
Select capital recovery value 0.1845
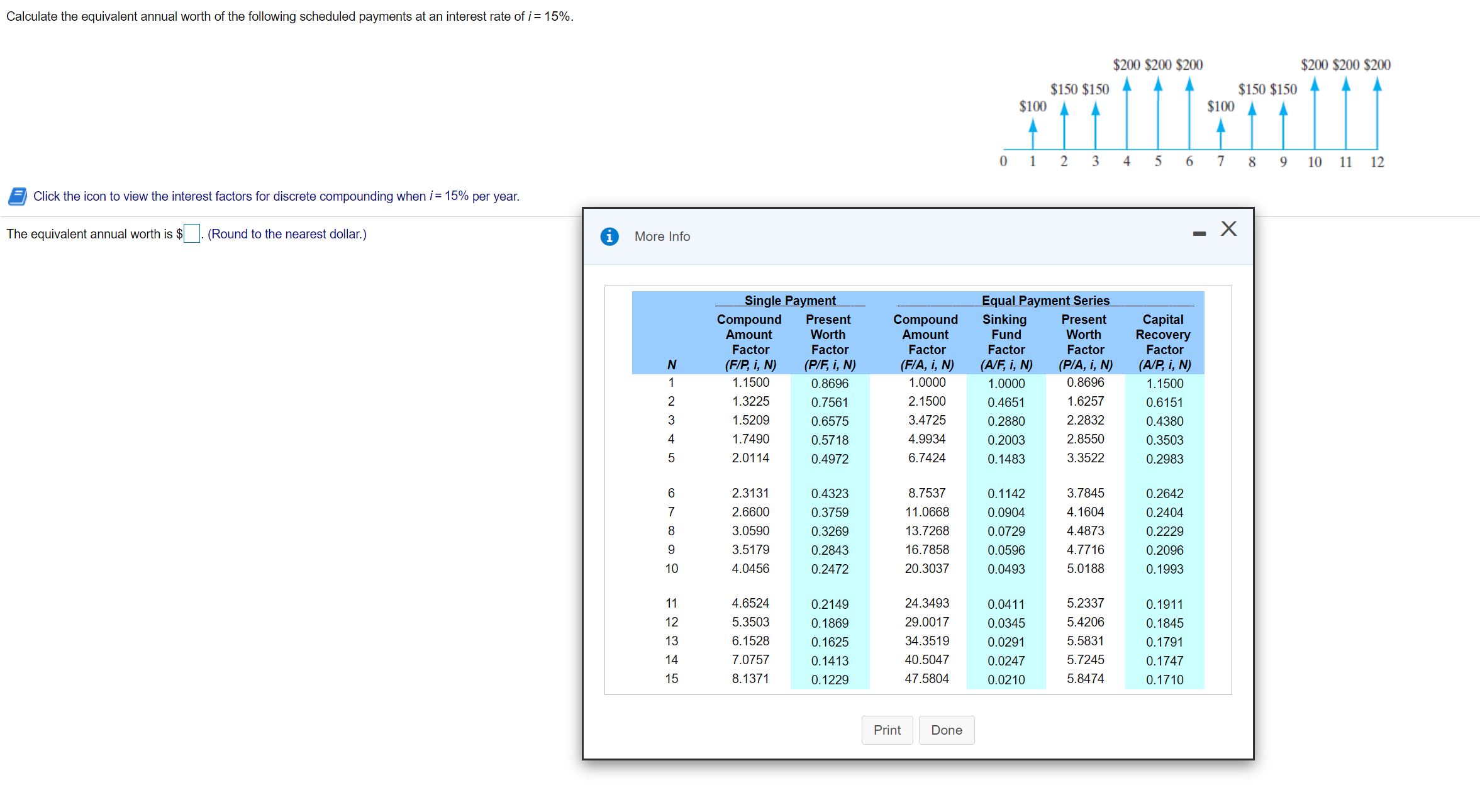click(1165, 623)
